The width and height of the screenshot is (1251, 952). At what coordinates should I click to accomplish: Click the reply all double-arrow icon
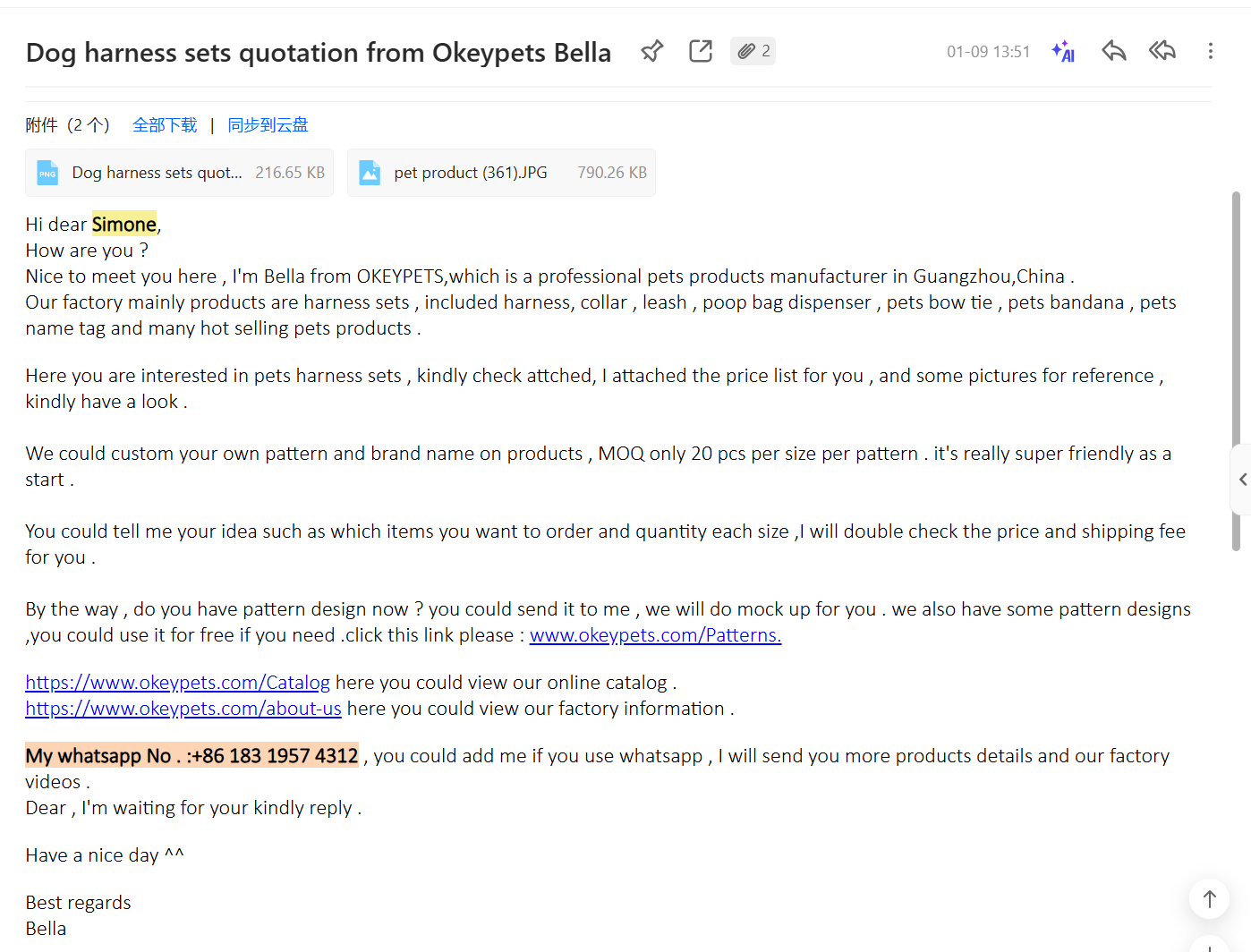pos(1162,52)
